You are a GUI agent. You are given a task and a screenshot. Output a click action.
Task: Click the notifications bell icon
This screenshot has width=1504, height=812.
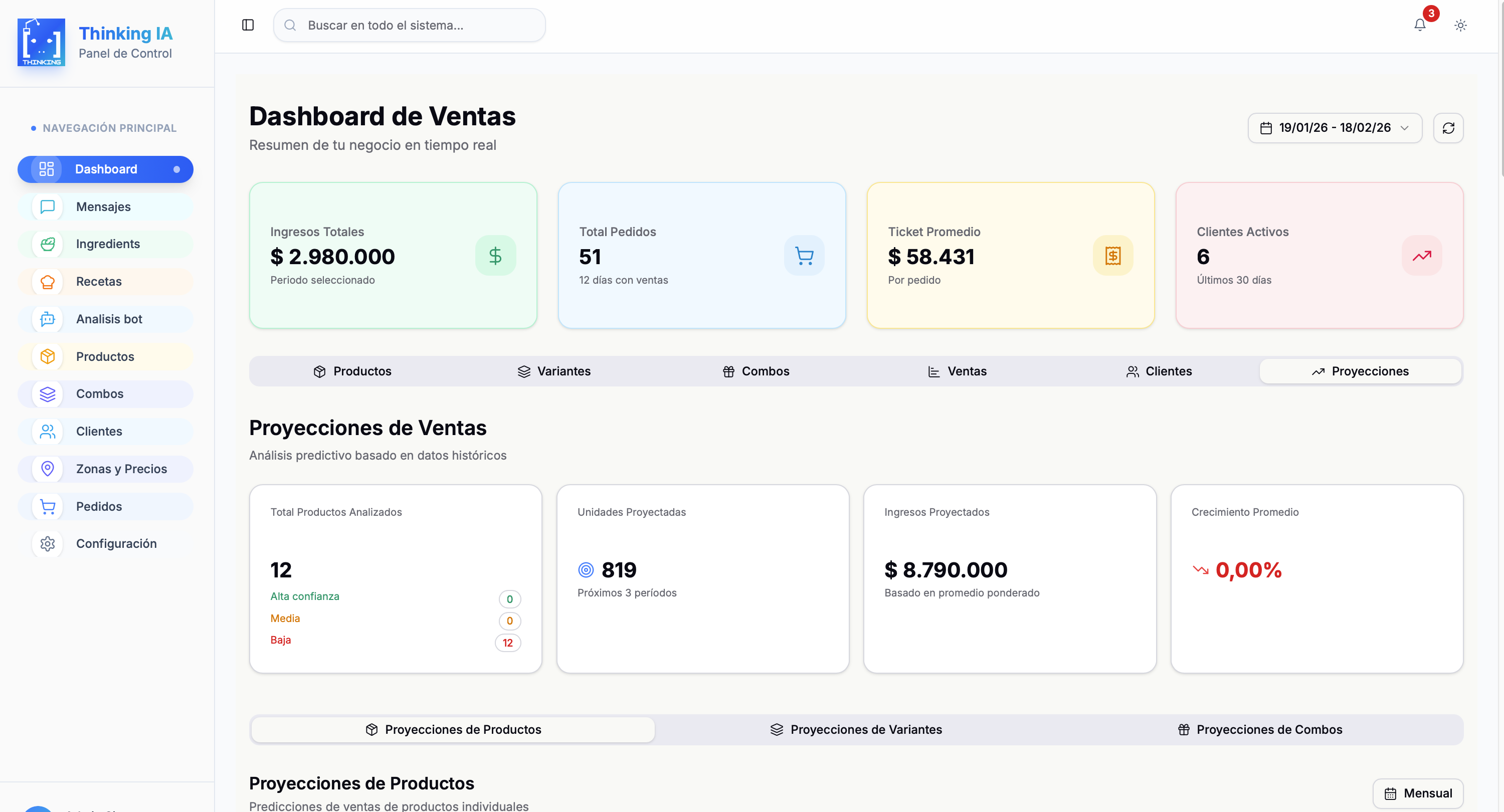[x=1419, y=25]
